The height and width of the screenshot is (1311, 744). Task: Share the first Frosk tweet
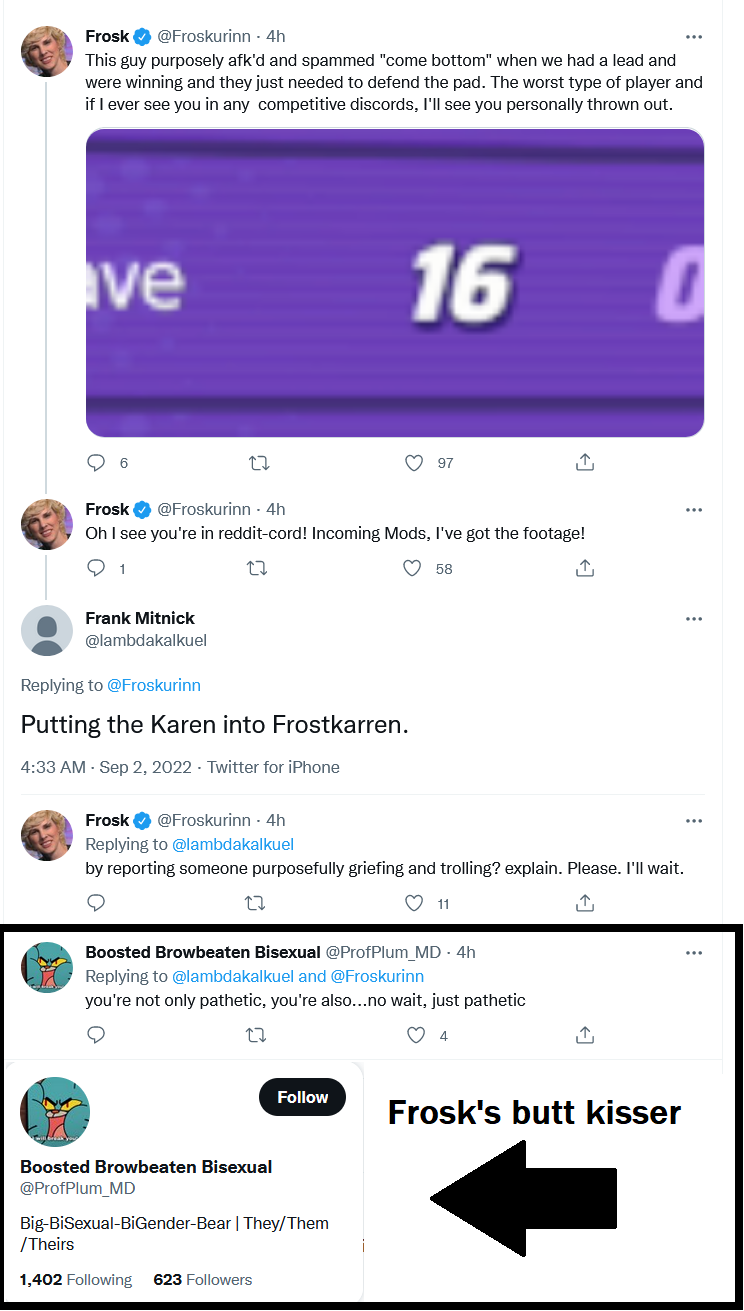[x=586, y=463]
